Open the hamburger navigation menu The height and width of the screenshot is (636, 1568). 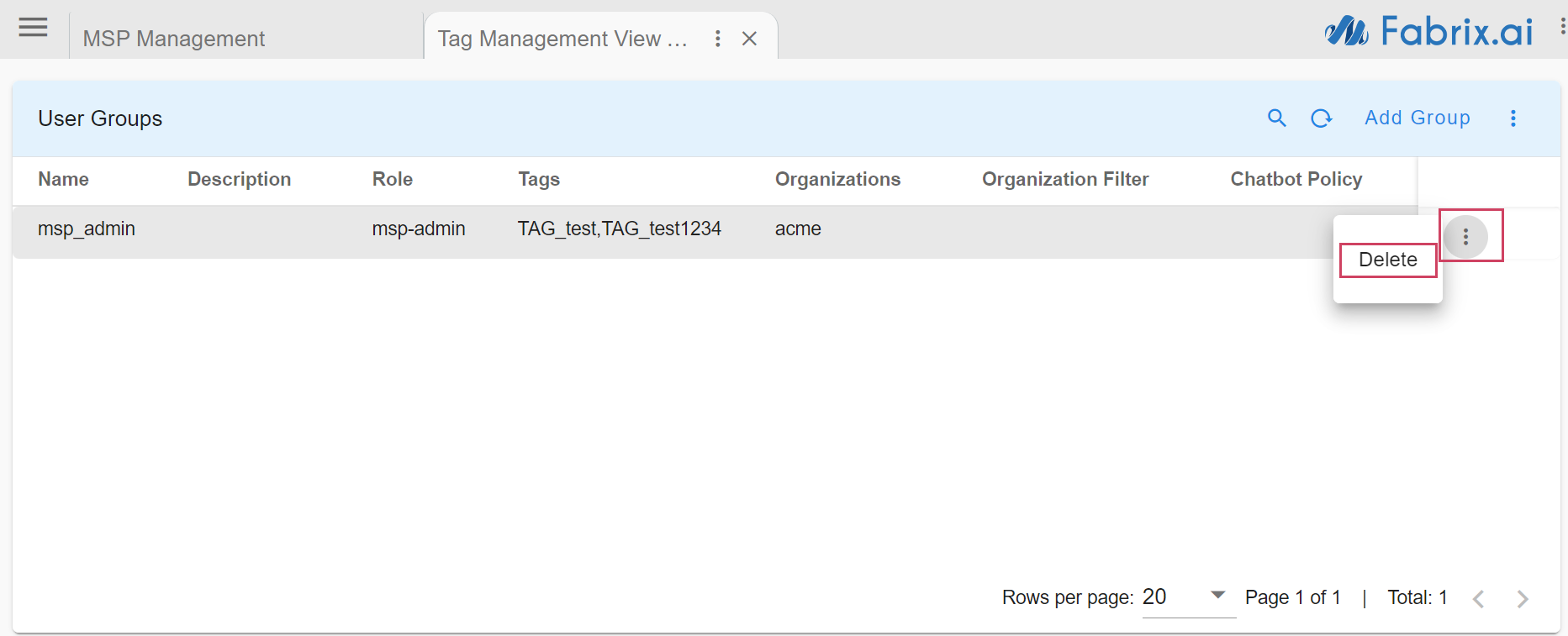(x=33, y=28)
